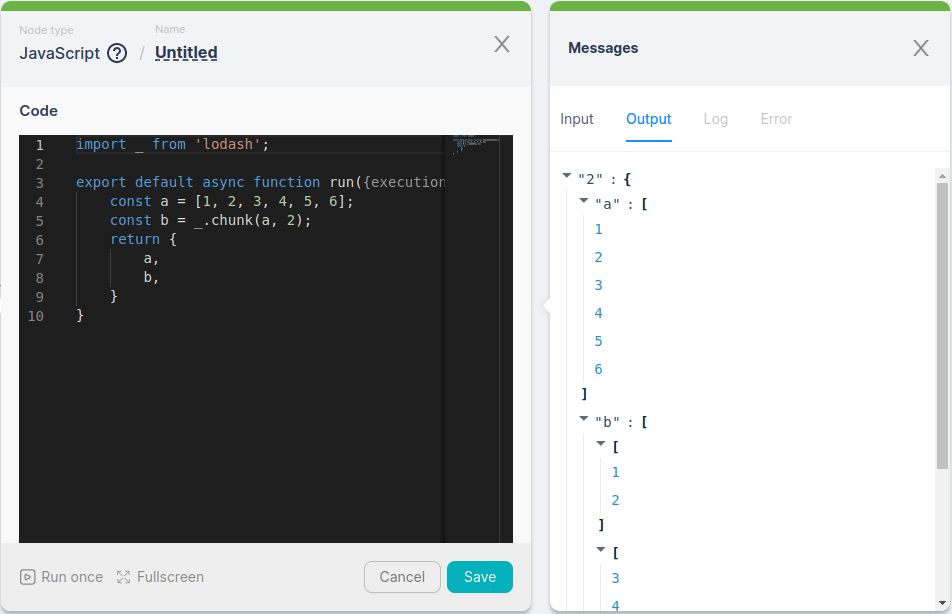The image size is (952, 614).
Task: Rename the Untitled node
Action: tap(186, 53)
